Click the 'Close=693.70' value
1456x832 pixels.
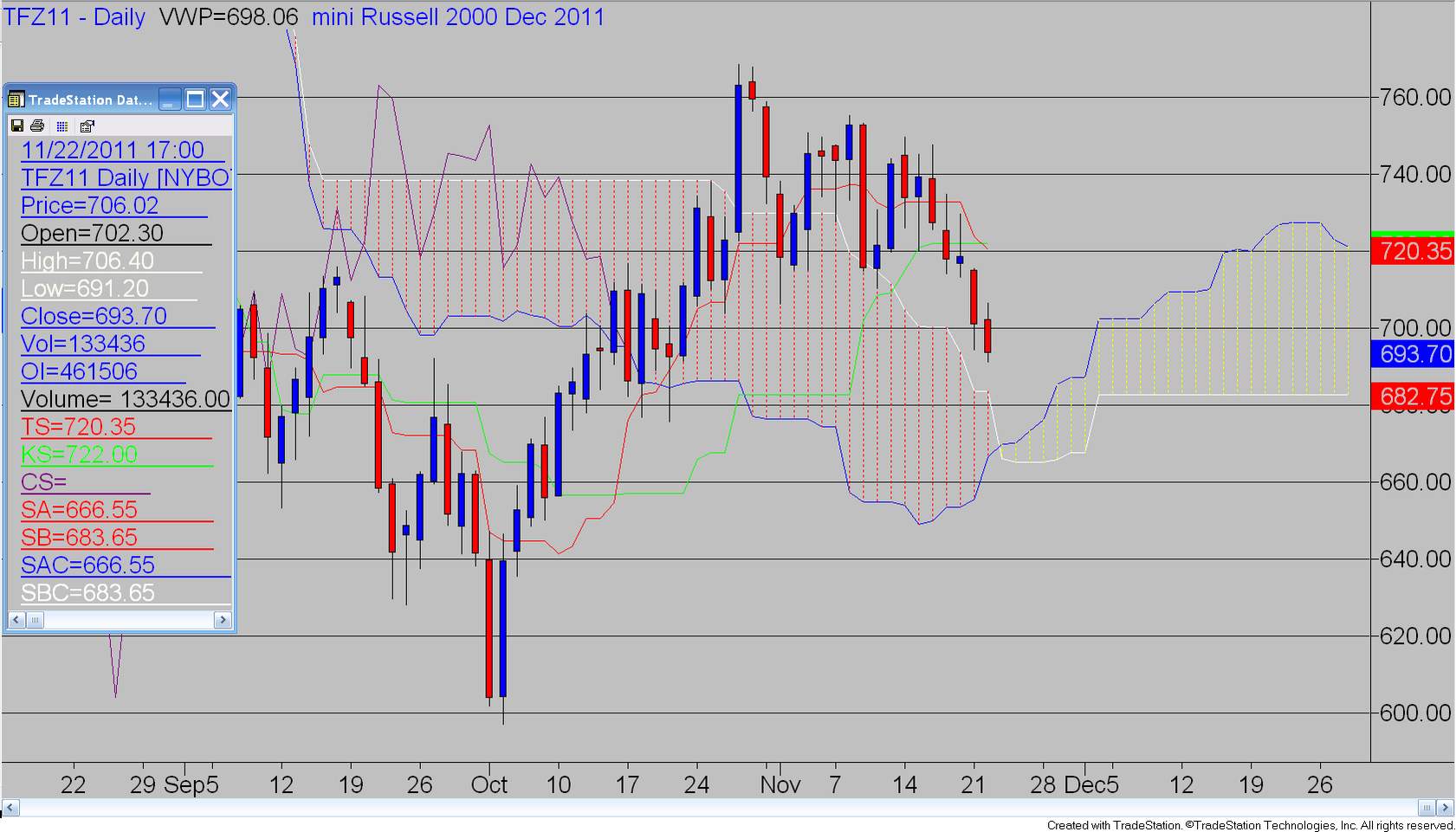point(94,316)
